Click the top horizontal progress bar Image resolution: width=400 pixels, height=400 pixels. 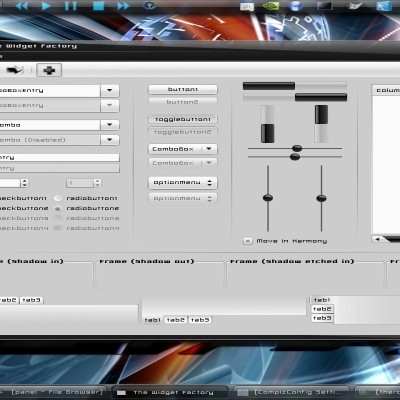[295, 86]
